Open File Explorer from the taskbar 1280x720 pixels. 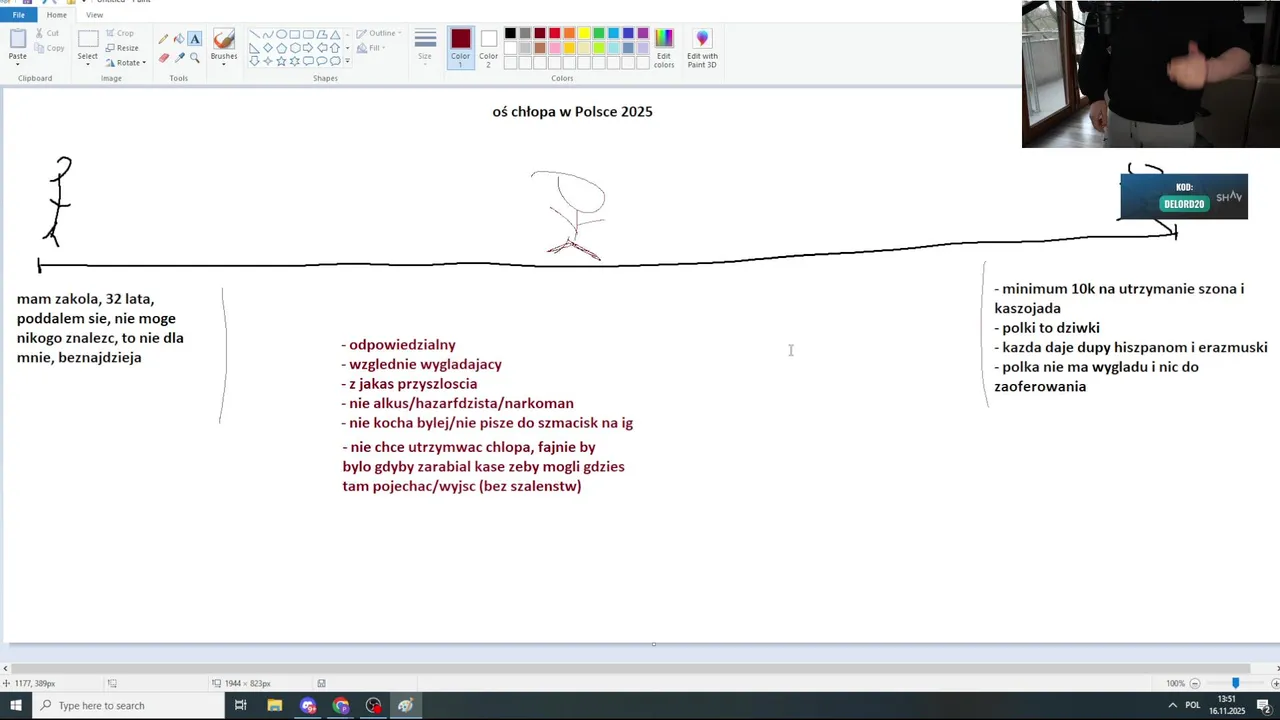[x=275, y=706]
